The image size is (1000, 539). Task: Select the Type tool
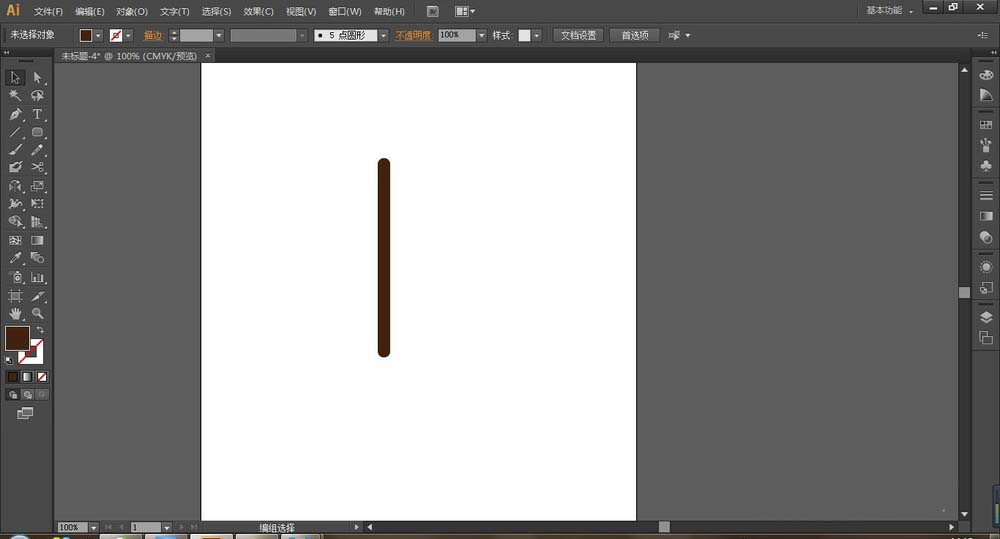click(x=37, y=114)
